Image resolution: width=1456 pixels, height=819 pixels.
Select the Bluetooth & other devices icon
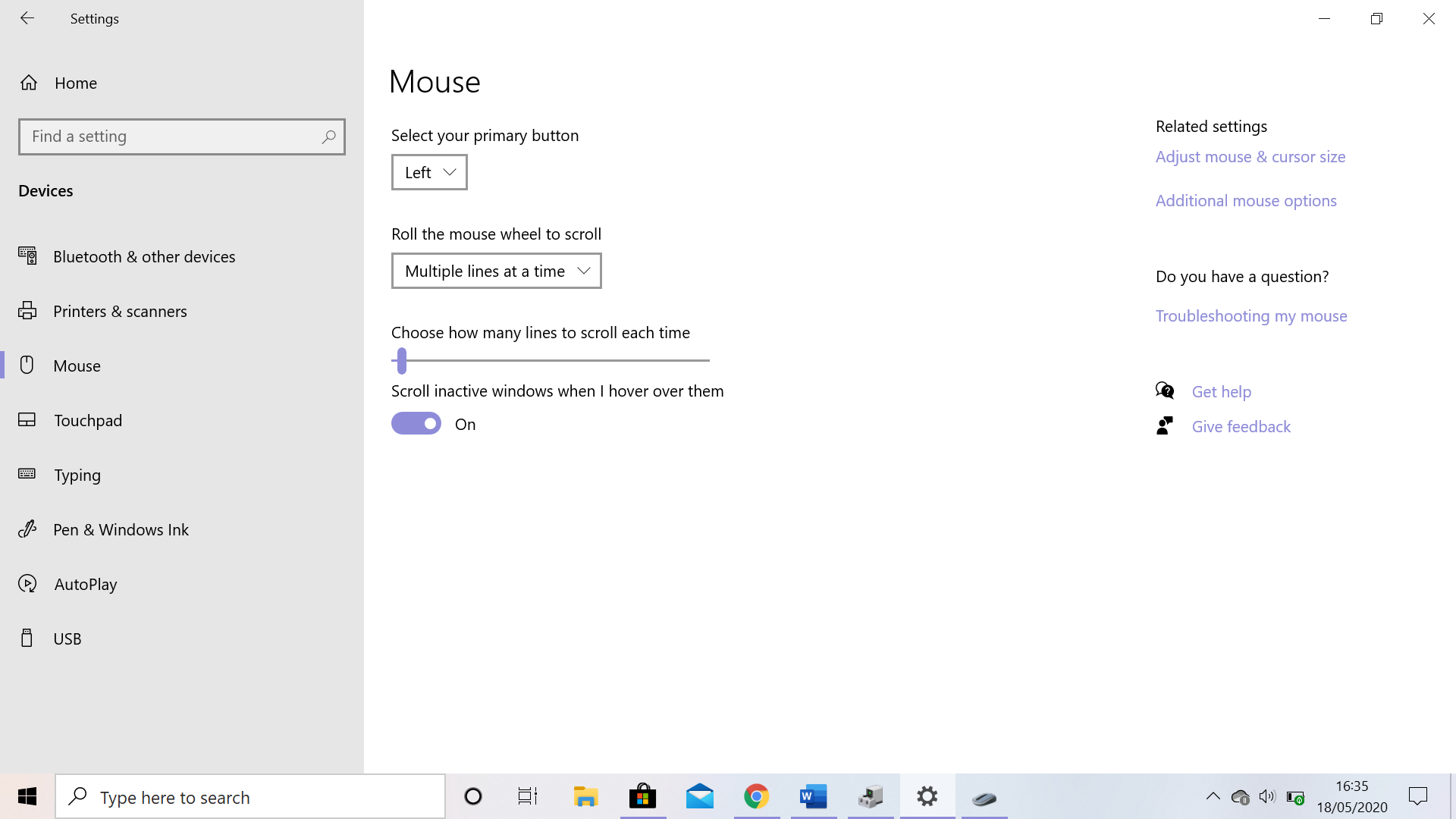click(28, 256)
